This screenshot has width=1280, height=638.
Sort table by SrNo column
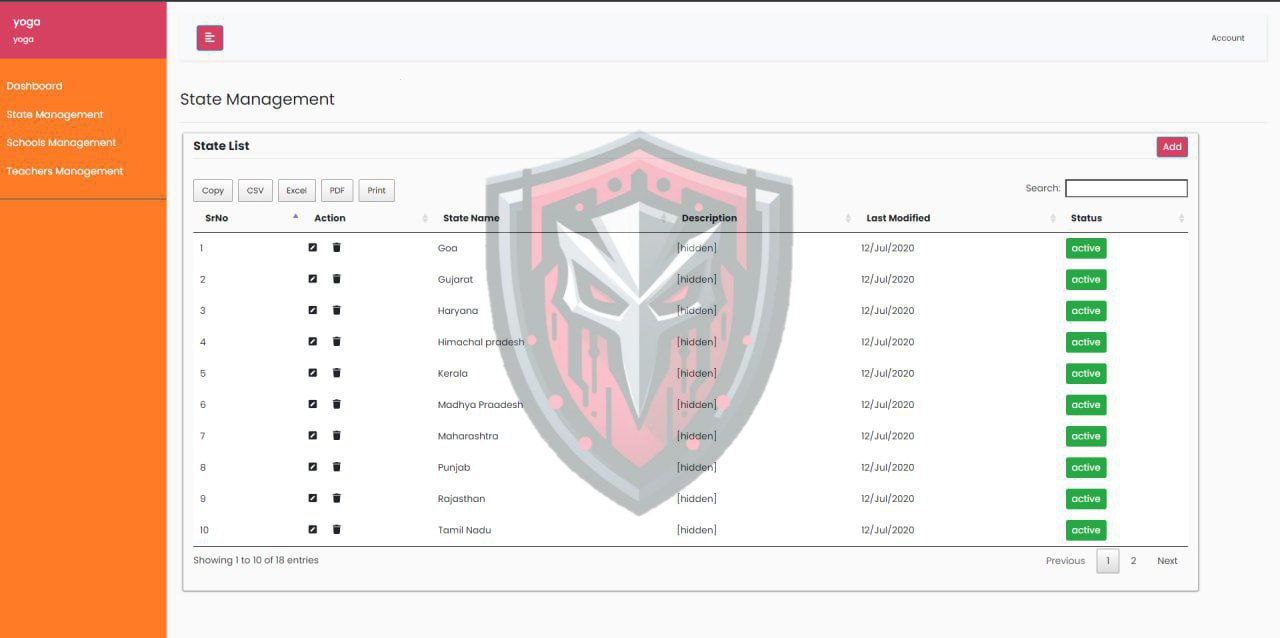[217, 218]
